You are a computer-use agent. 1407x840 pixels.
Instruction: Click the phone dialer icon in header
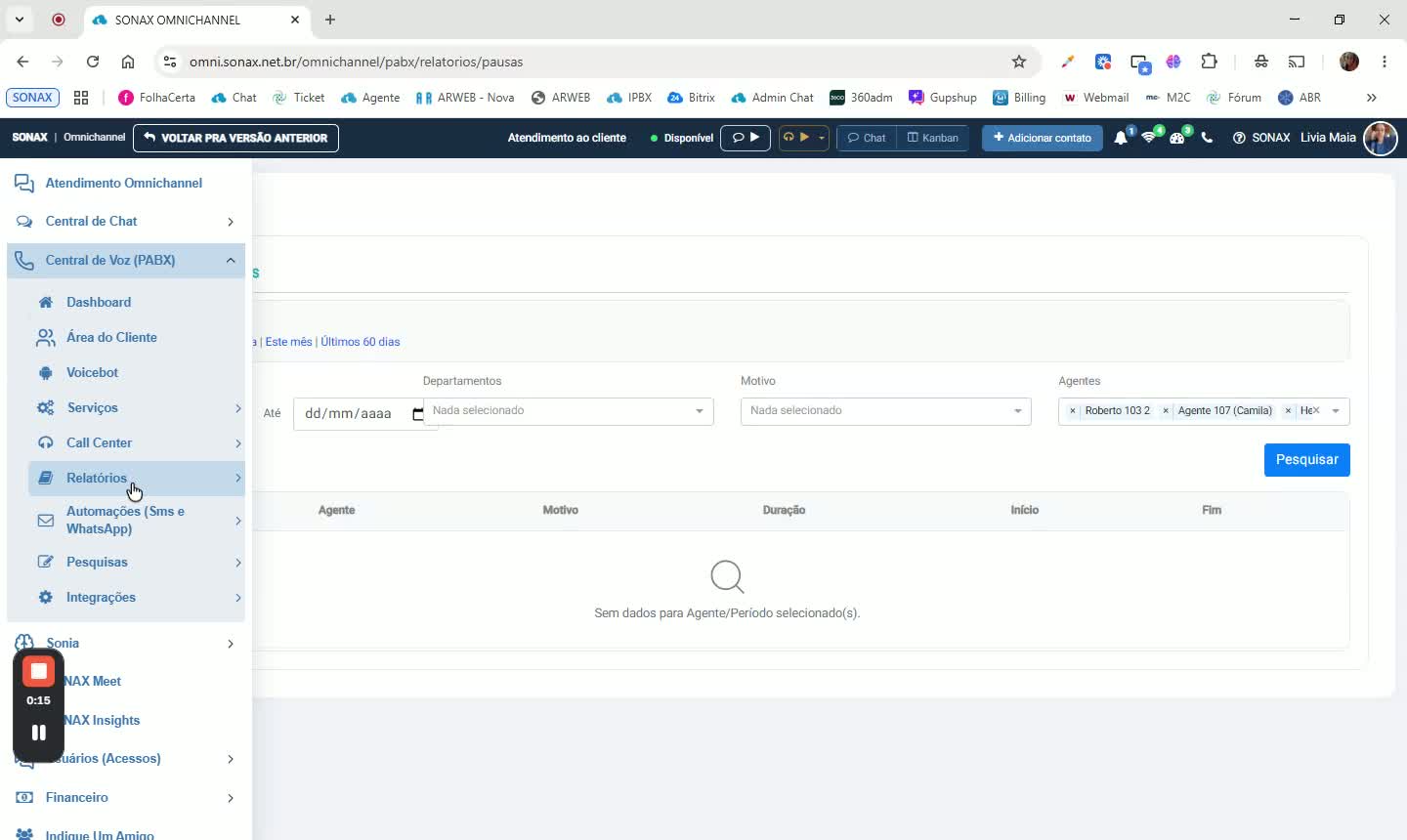pyautogui.click(x=1207, y=138)
